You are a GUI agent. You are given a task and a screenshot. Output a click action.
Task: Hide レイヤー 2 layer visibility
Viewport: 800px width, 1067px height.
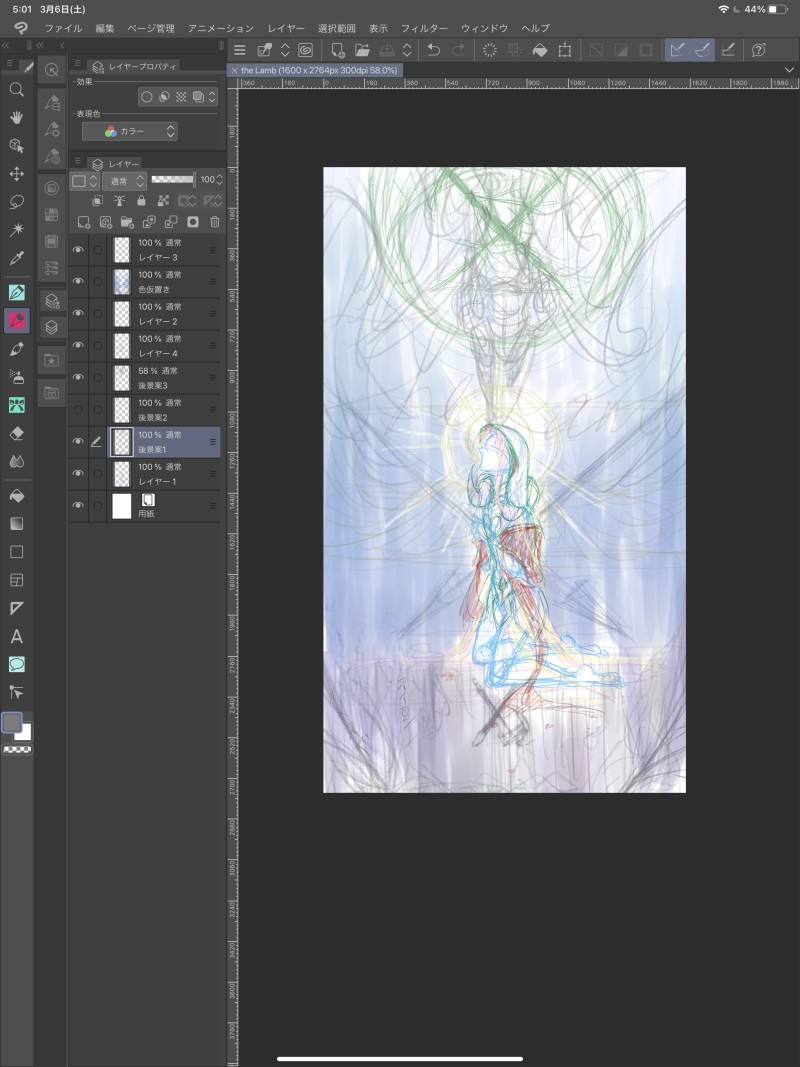click(x=78, y=313)
